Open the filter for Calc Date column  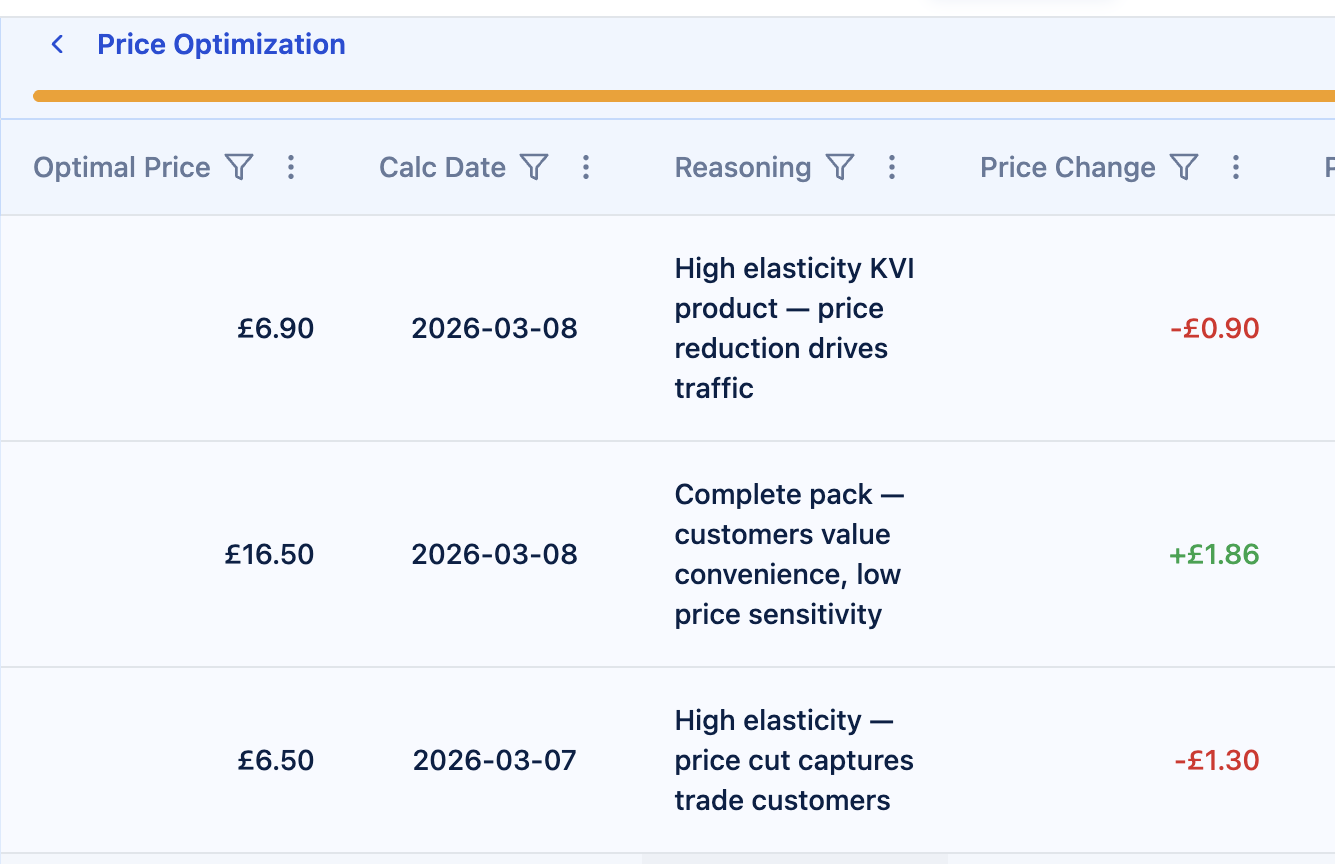point(535,167)
